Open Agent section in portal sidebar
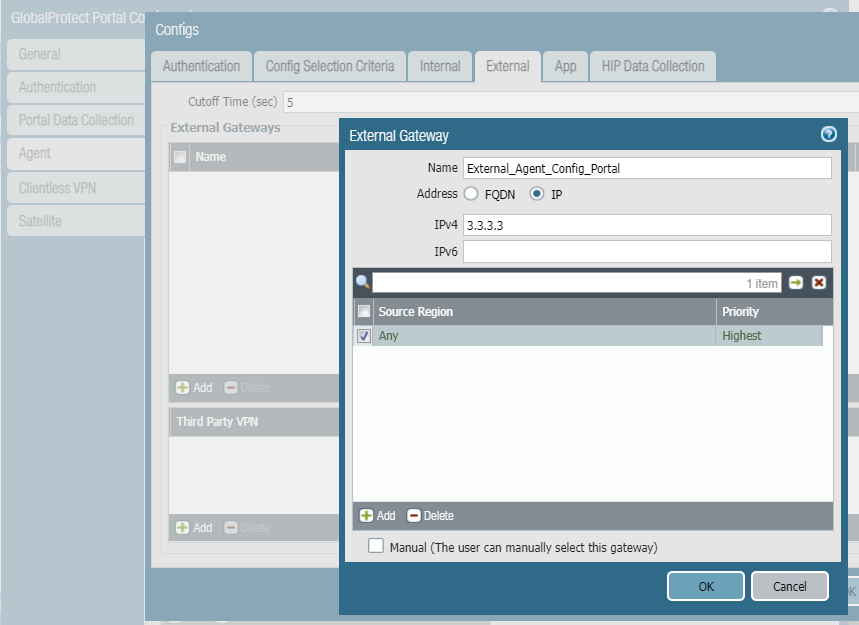 click(x=76, y=153)
